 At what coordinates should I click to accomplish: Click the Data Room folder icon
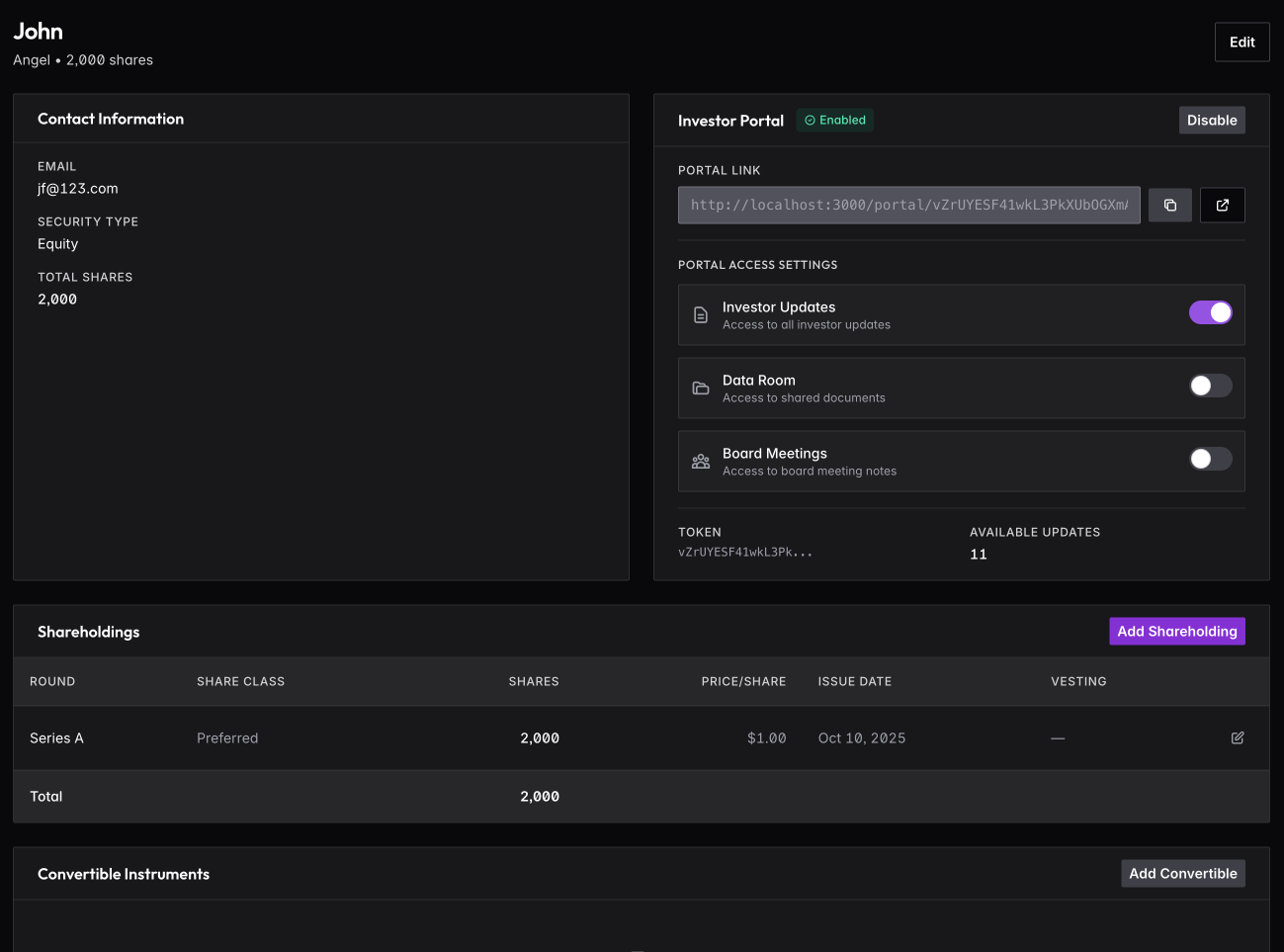tap(701, 389)
